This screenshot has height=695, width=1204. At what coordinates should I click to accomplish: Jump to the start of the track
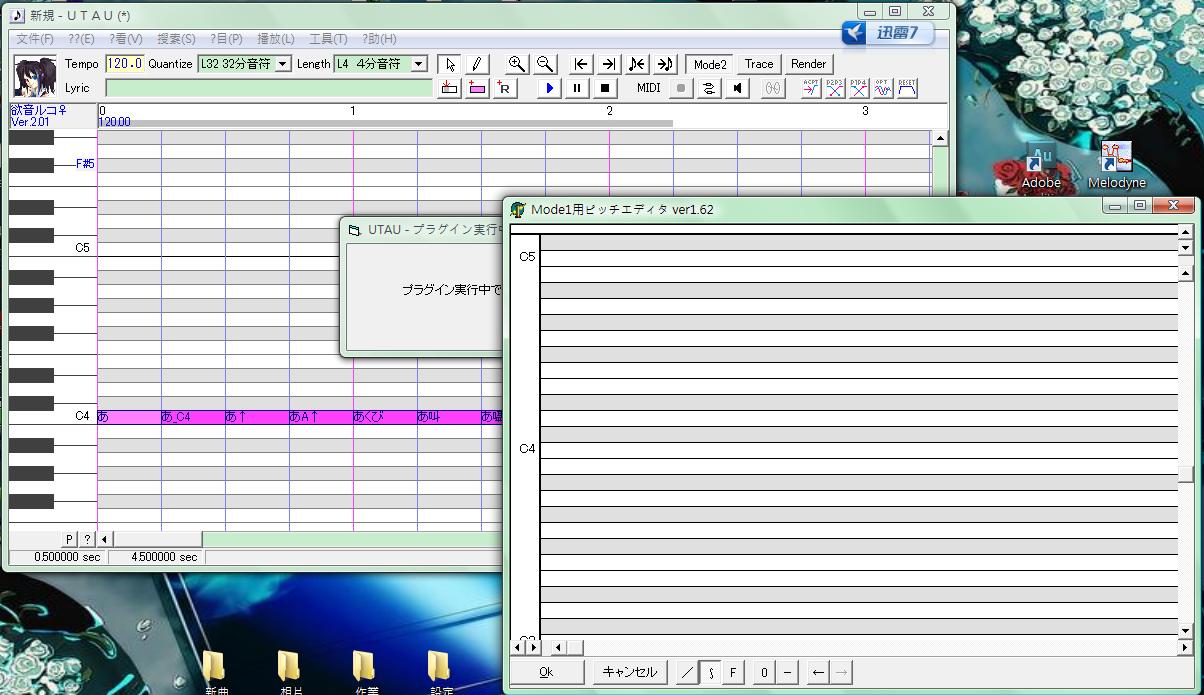pos(581,64)
